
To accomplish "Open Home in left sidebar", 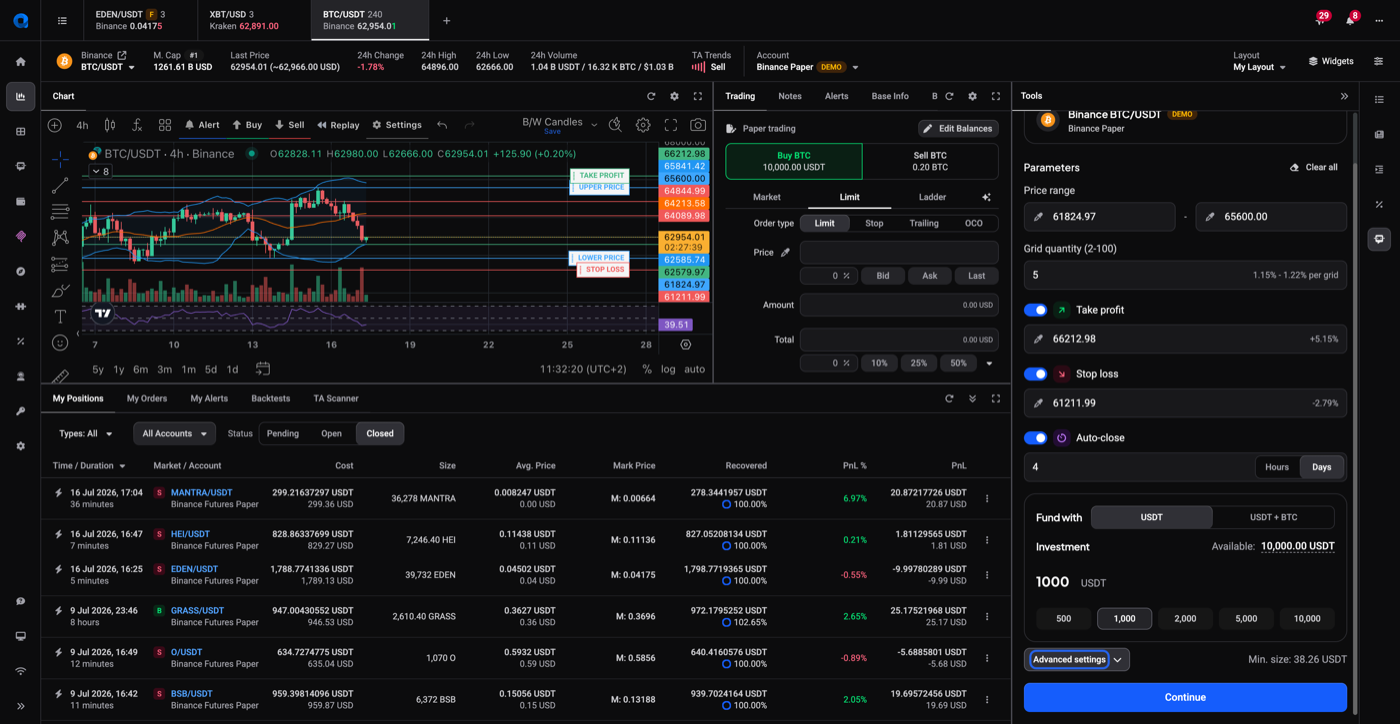I will 20,61.
